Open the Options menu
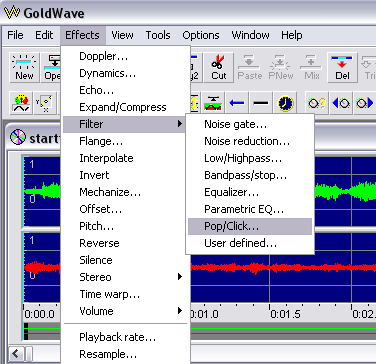The width and height of the screenshot is (376, 364). (201, 35)
